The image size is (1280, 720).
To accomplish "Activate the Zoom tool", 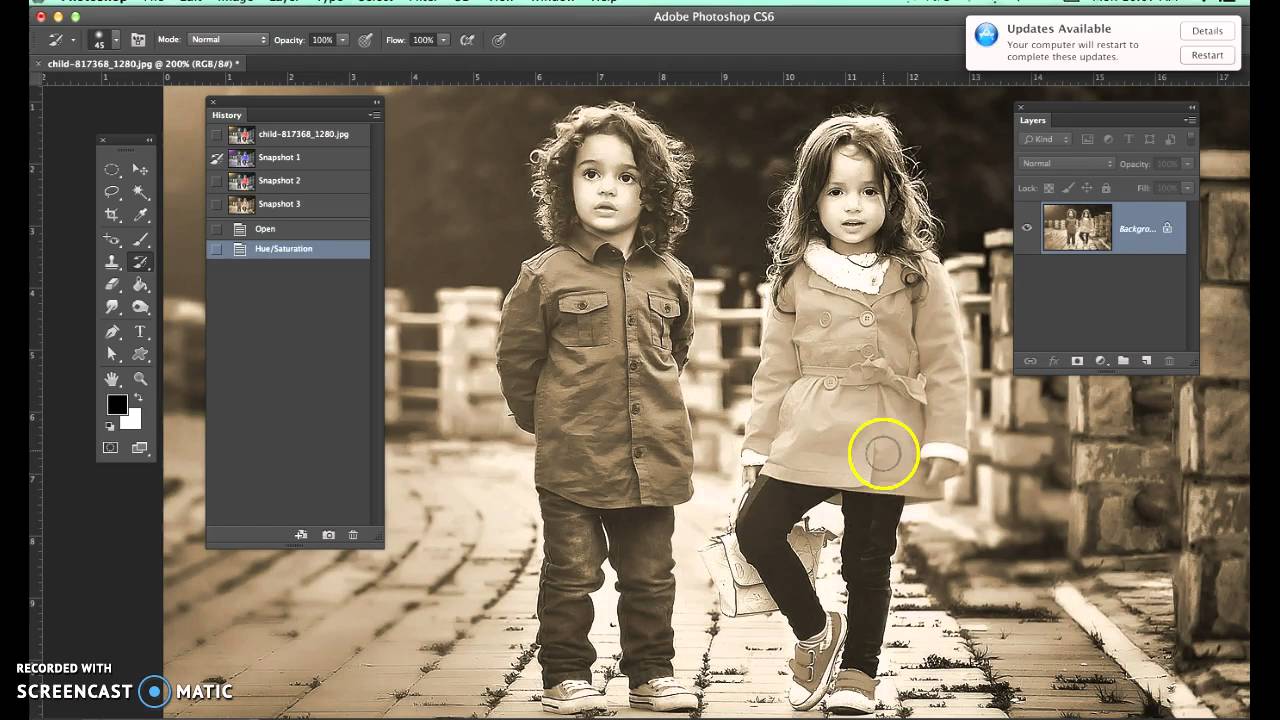I will (x=140, y=379).
